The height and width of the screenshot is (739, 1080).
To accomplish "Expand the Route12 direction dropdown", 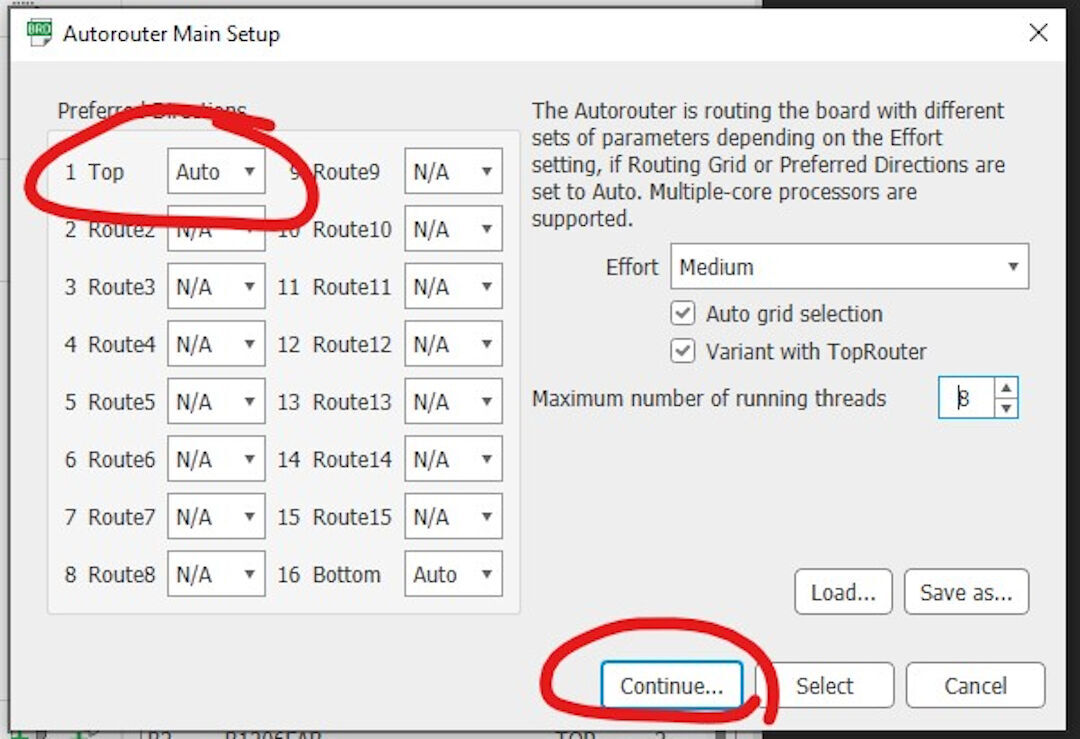I will pyautogui.click(x=453, y=344).
